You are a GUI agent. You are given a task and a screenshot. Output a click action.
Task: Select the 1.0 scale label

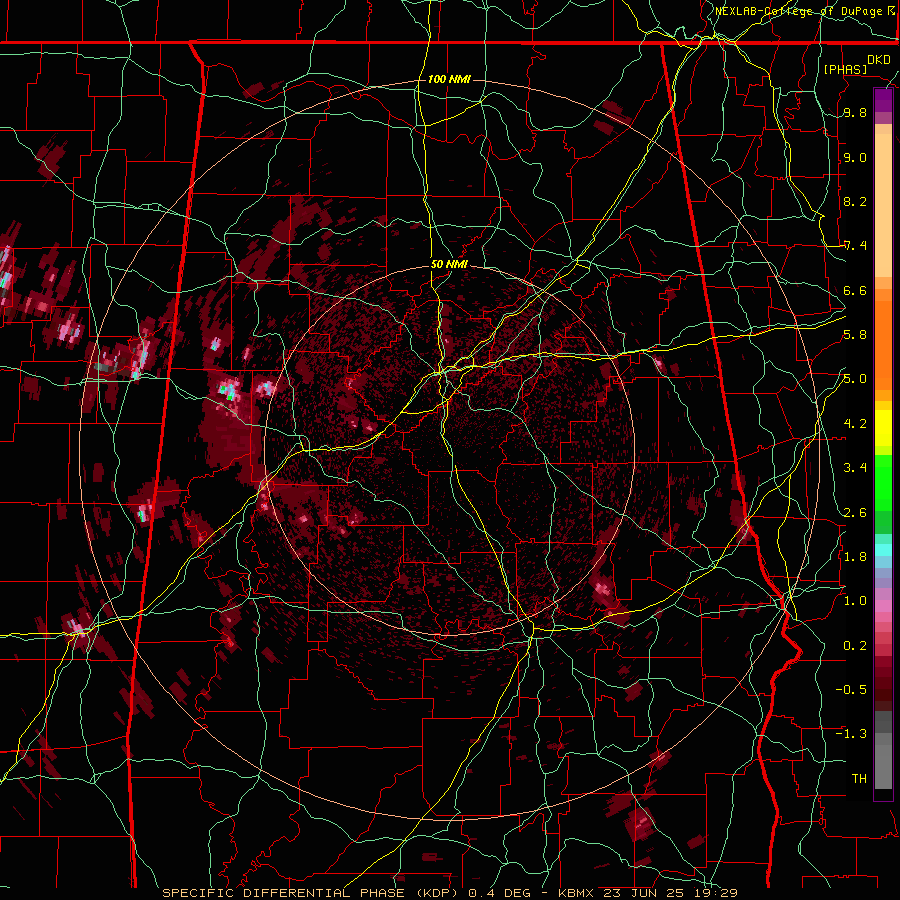pyautogui.click(x=855, y=601)
